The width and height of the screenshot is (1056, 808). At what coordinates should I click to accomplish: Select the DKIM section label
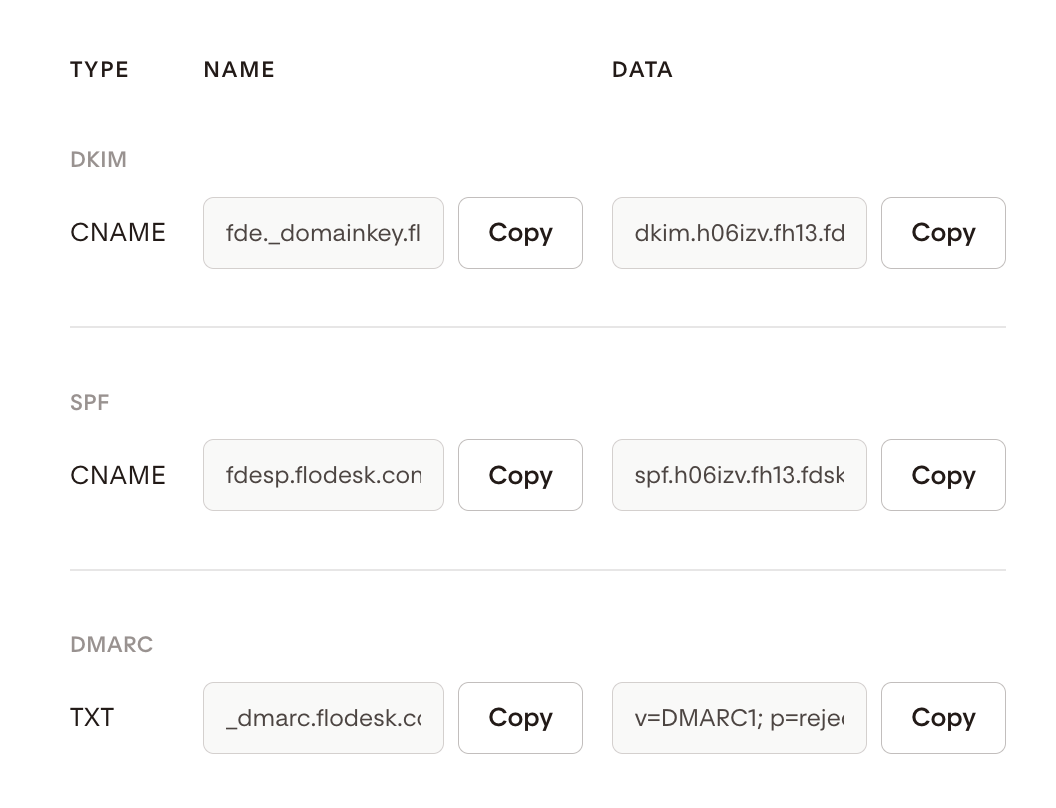coord(98,160)
